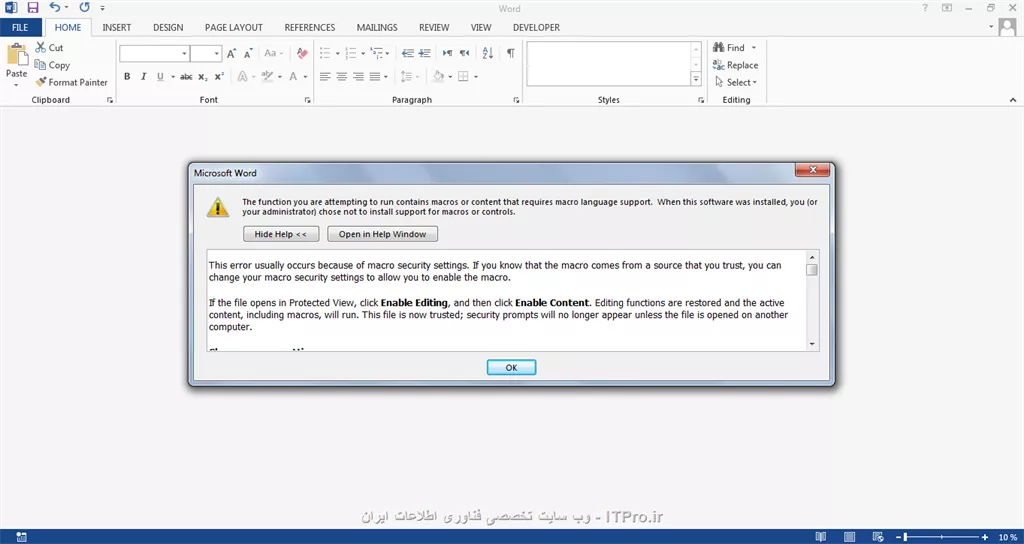The width and height of the screenshot is (1024, 544).
Task: Switch to Read Mode view in status bar
Action: click(821, 537)
